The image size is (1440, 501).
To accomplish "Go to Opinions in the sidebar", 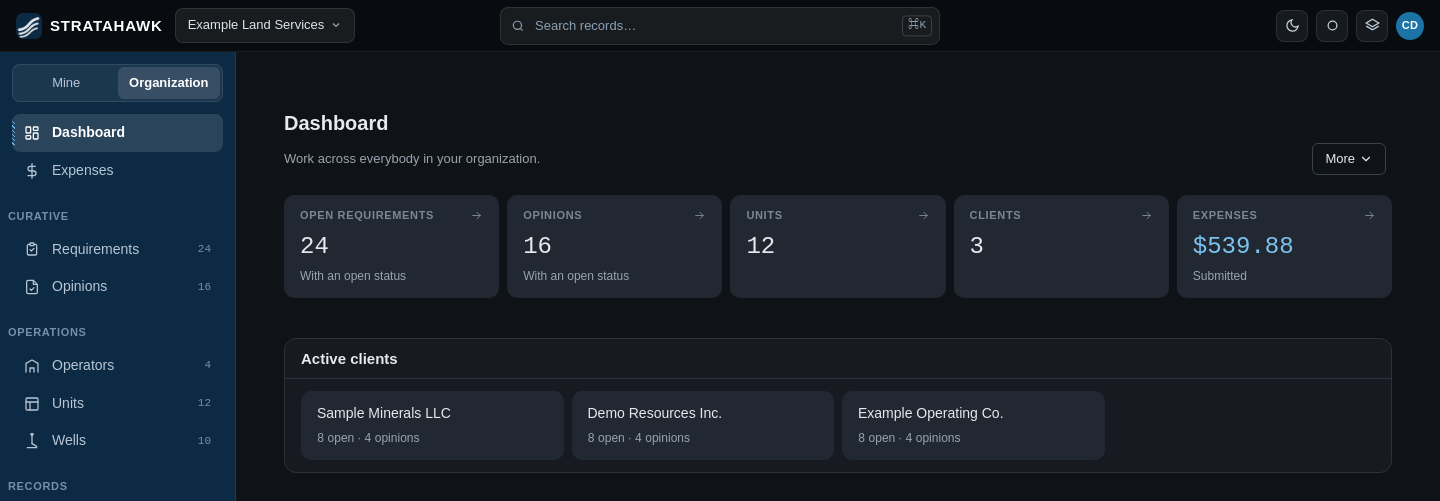I will tap(118, 287).
